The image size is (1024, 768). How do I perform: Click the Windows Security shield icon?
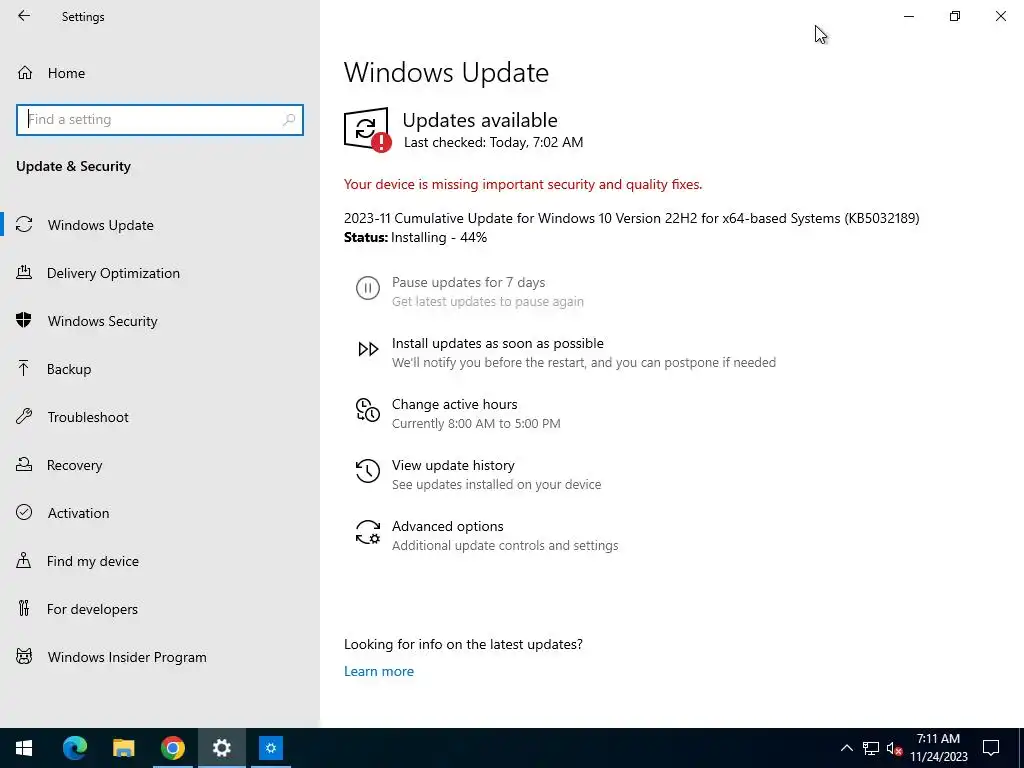tap(24, 320)
